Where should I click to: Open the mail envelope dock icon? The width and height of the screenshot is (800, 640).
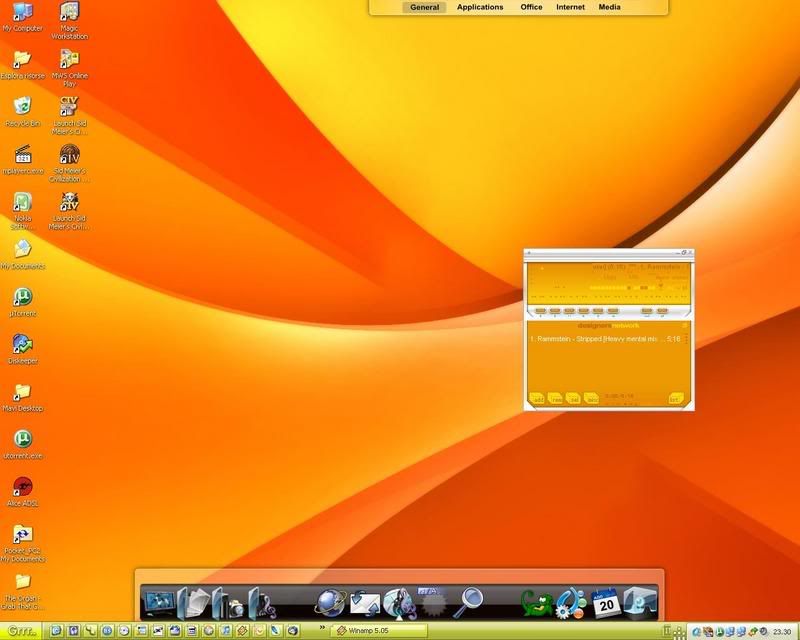point(364,603)
